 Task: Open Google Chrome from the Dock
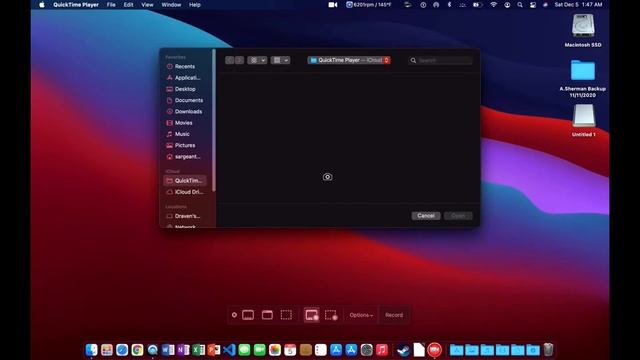(x=137, y=350)
